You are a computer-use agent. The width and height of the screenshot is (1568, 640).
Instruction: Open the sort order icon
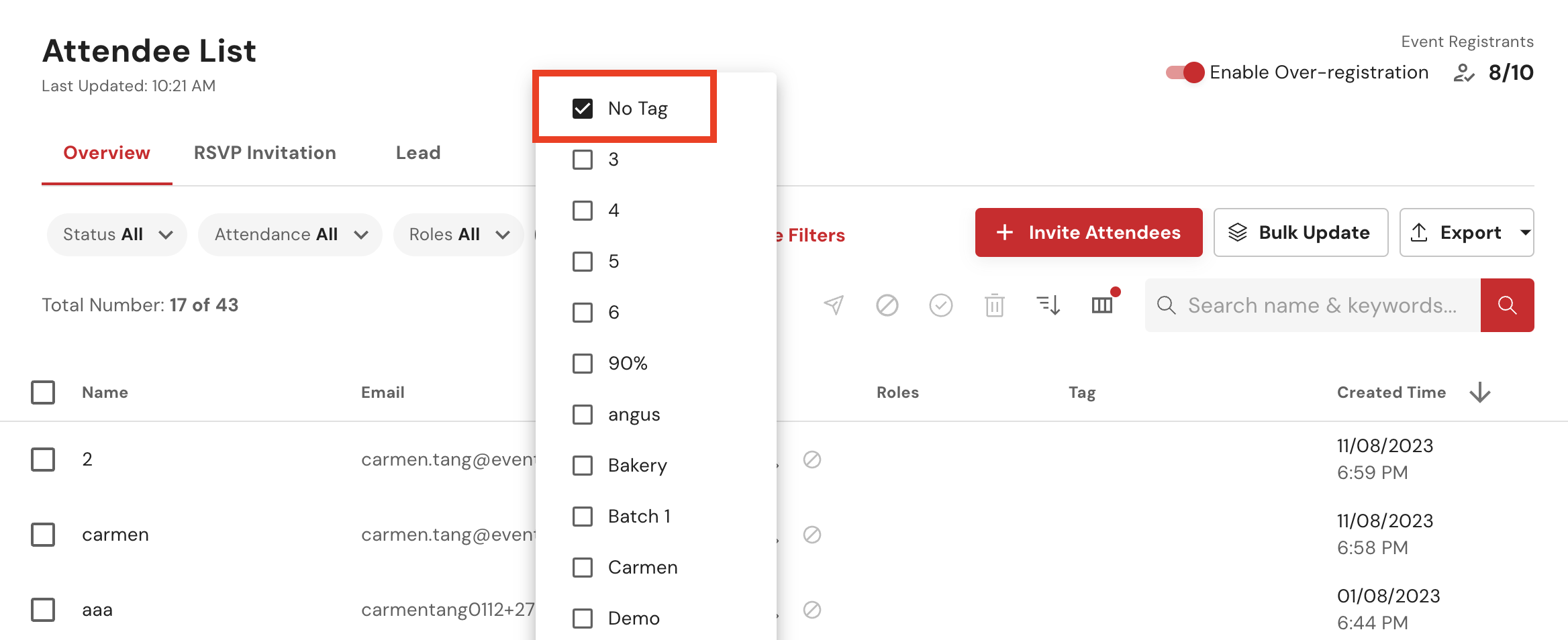1048,305
